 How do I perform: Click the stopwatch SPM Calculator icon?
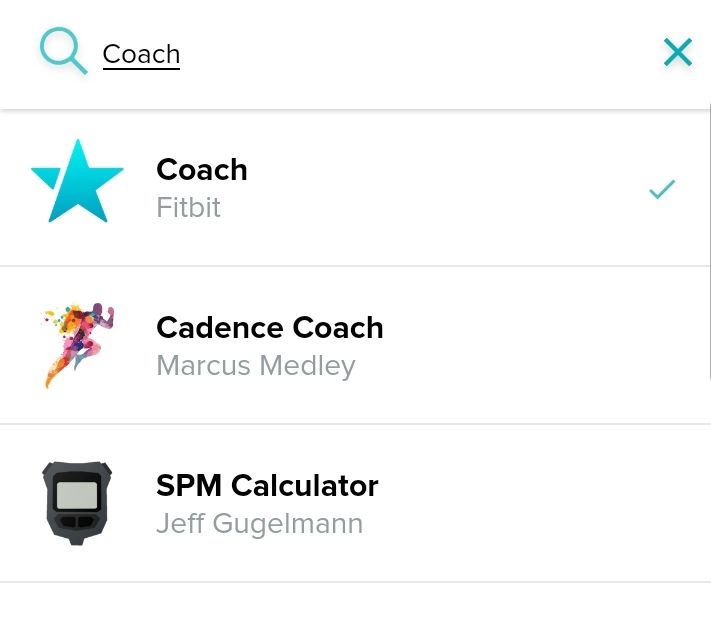point(77,503)
